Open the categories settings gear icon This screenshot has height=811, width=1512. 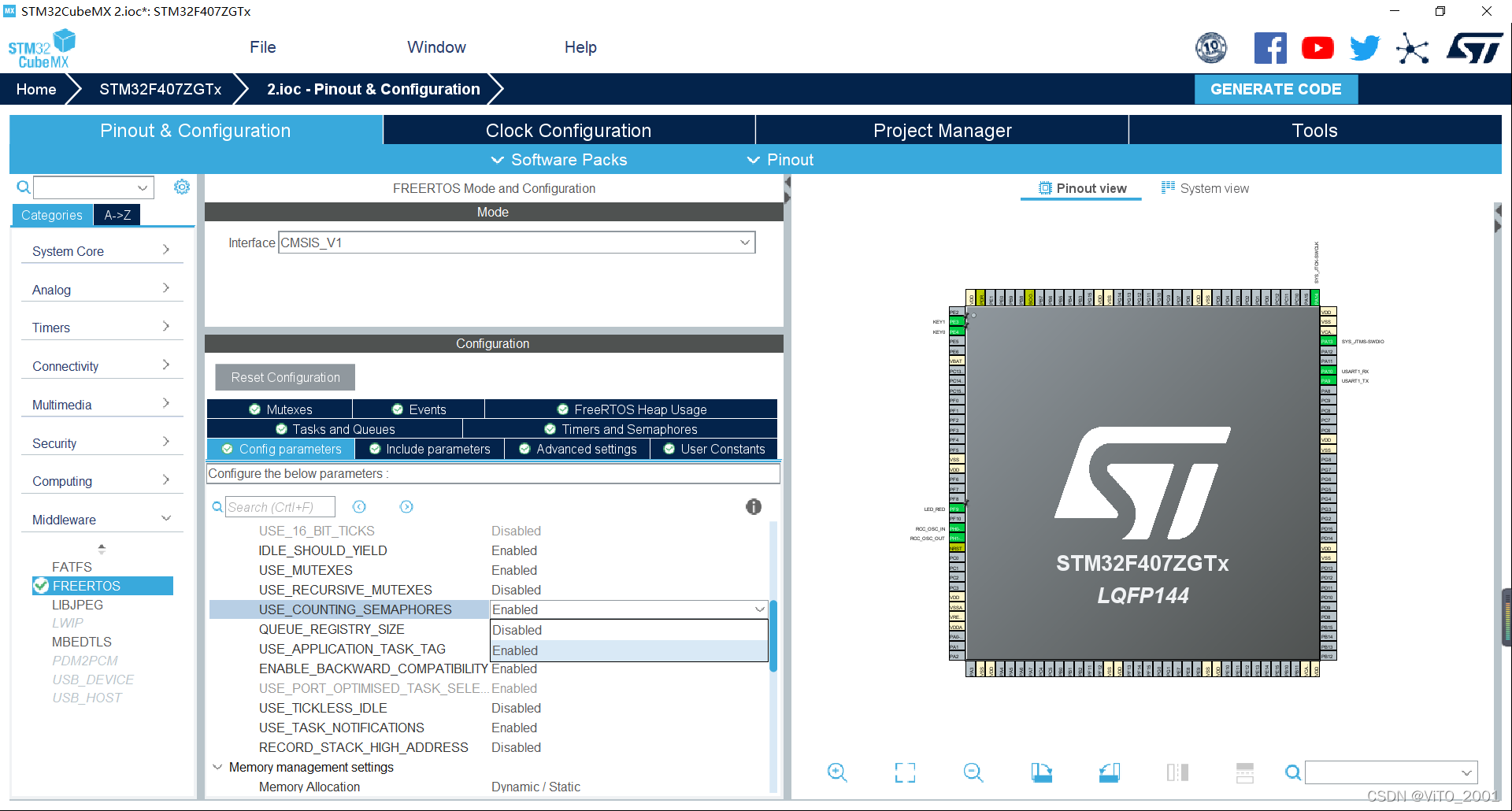[x=182, y=187]
